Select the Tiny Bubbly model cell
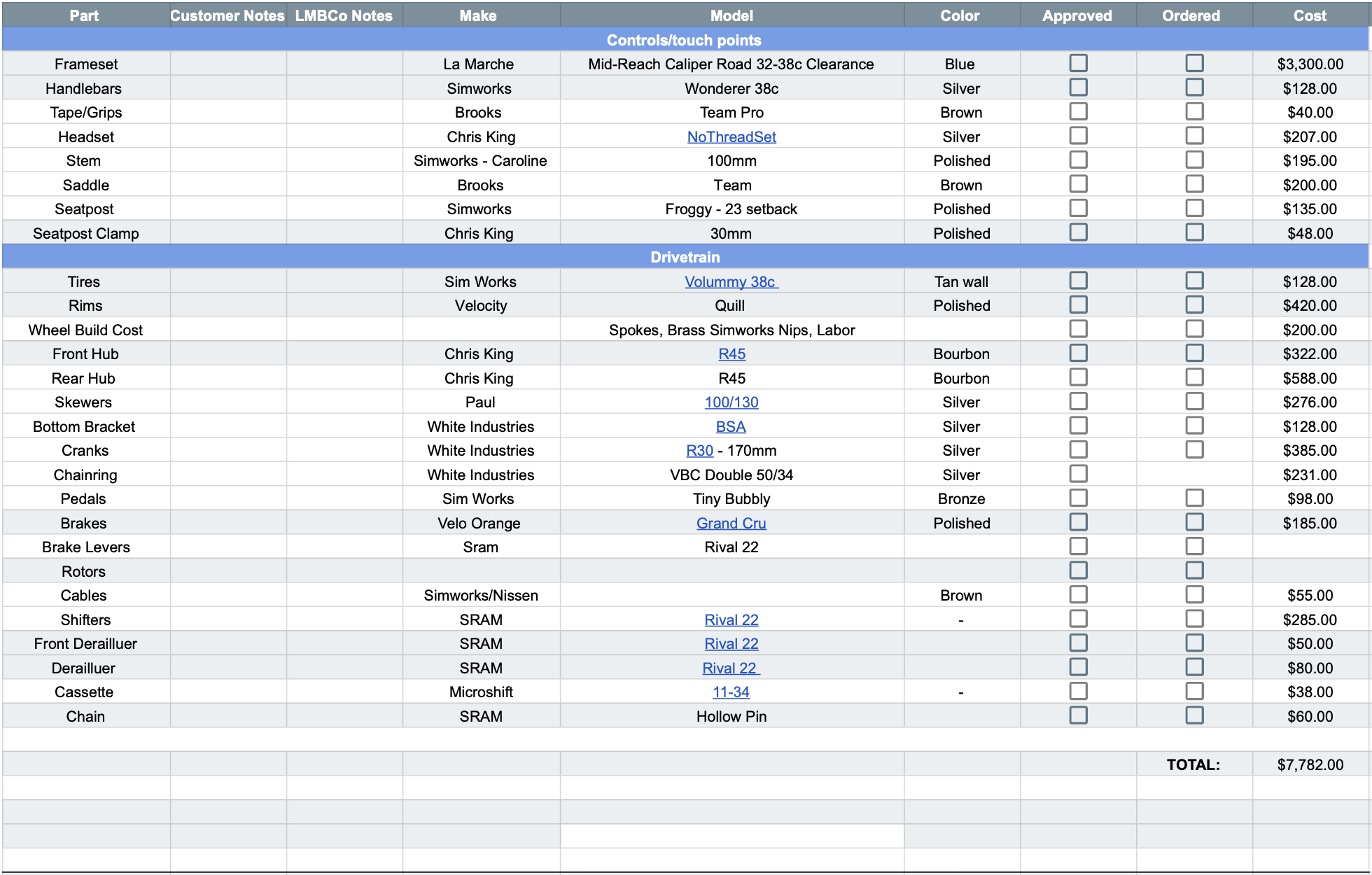 [x=731, y=498]
